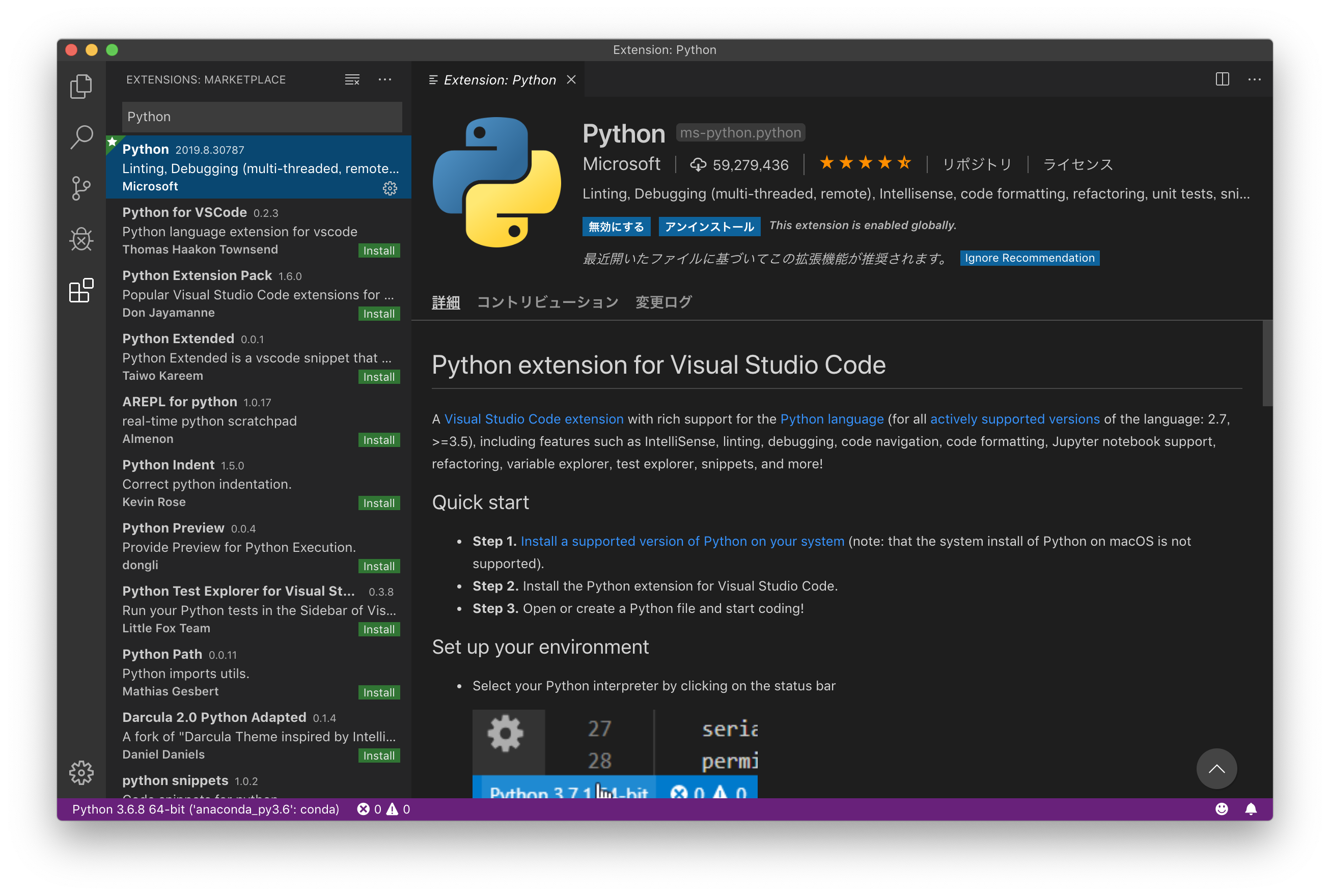Click the details page vertical scrollbar

click(1267, 363)
